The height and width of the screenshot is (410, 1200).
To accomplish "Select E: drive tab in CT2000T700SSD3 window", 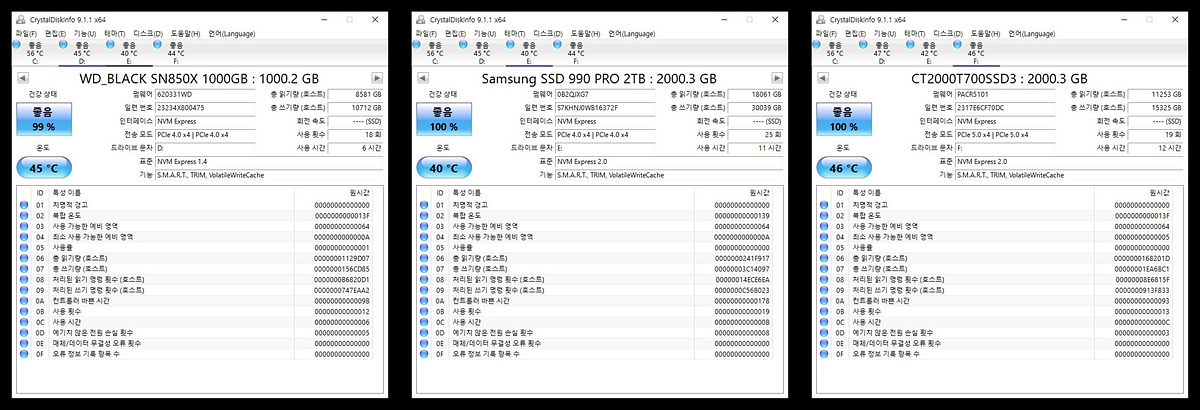I will point(929,53).
